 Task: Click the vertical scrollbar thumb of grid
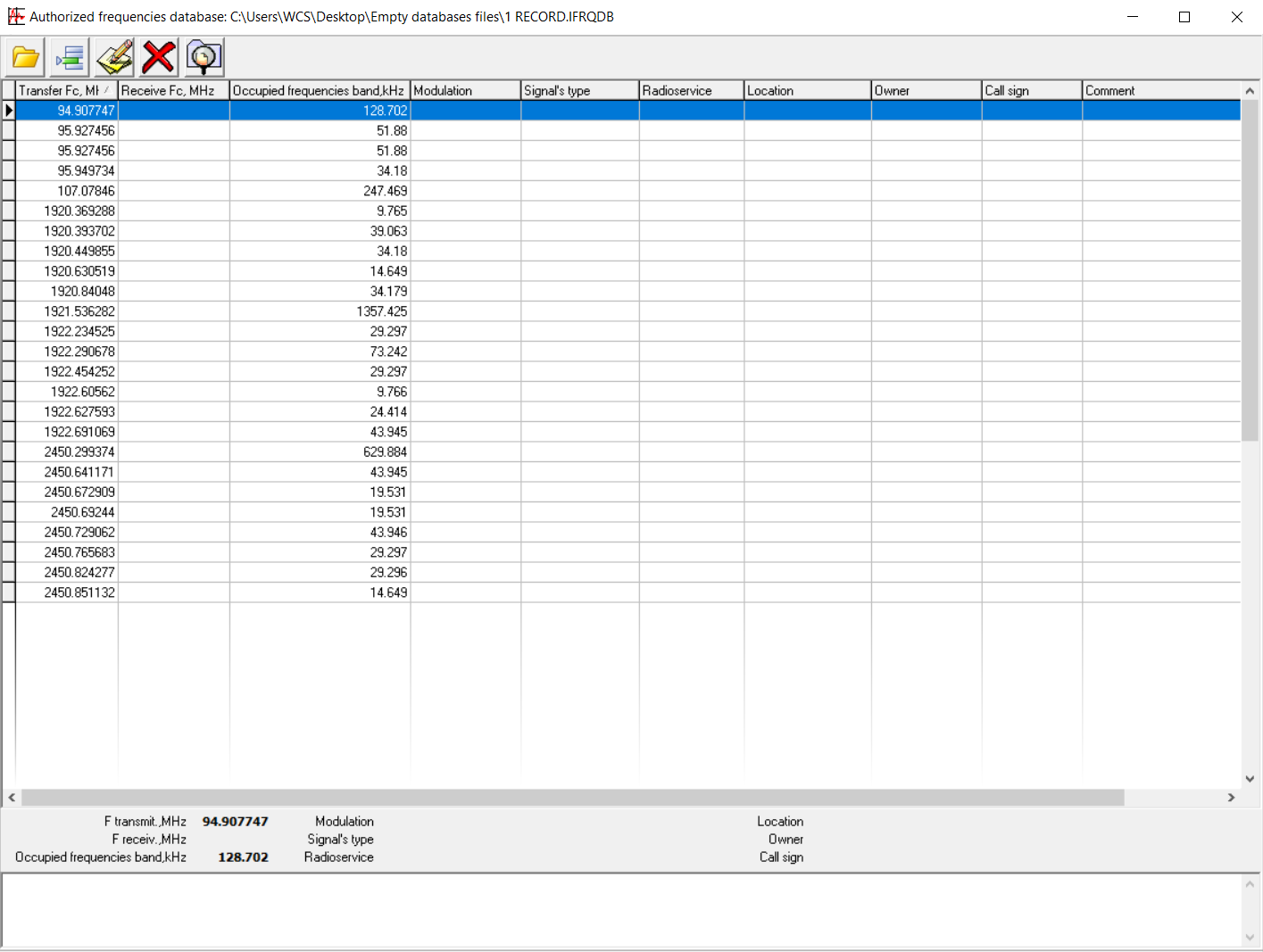1250,270
